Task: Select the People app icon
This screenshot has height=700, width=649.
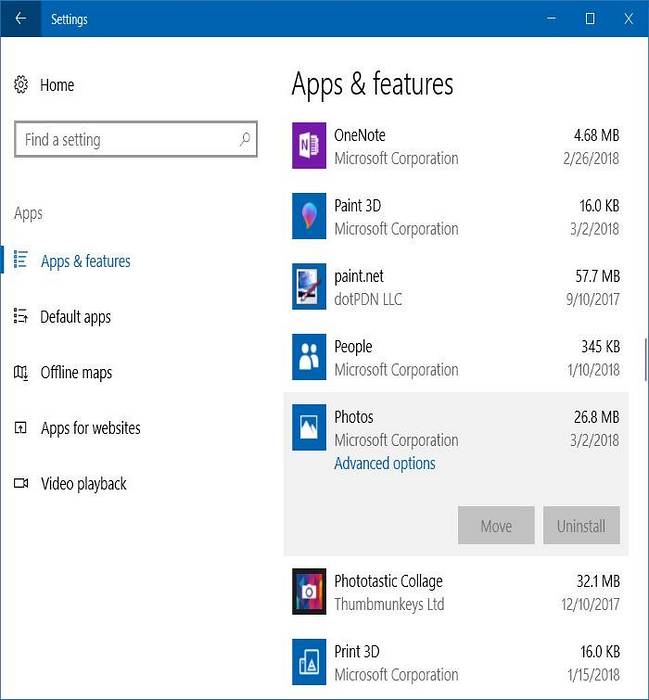Action: (309, 358)
